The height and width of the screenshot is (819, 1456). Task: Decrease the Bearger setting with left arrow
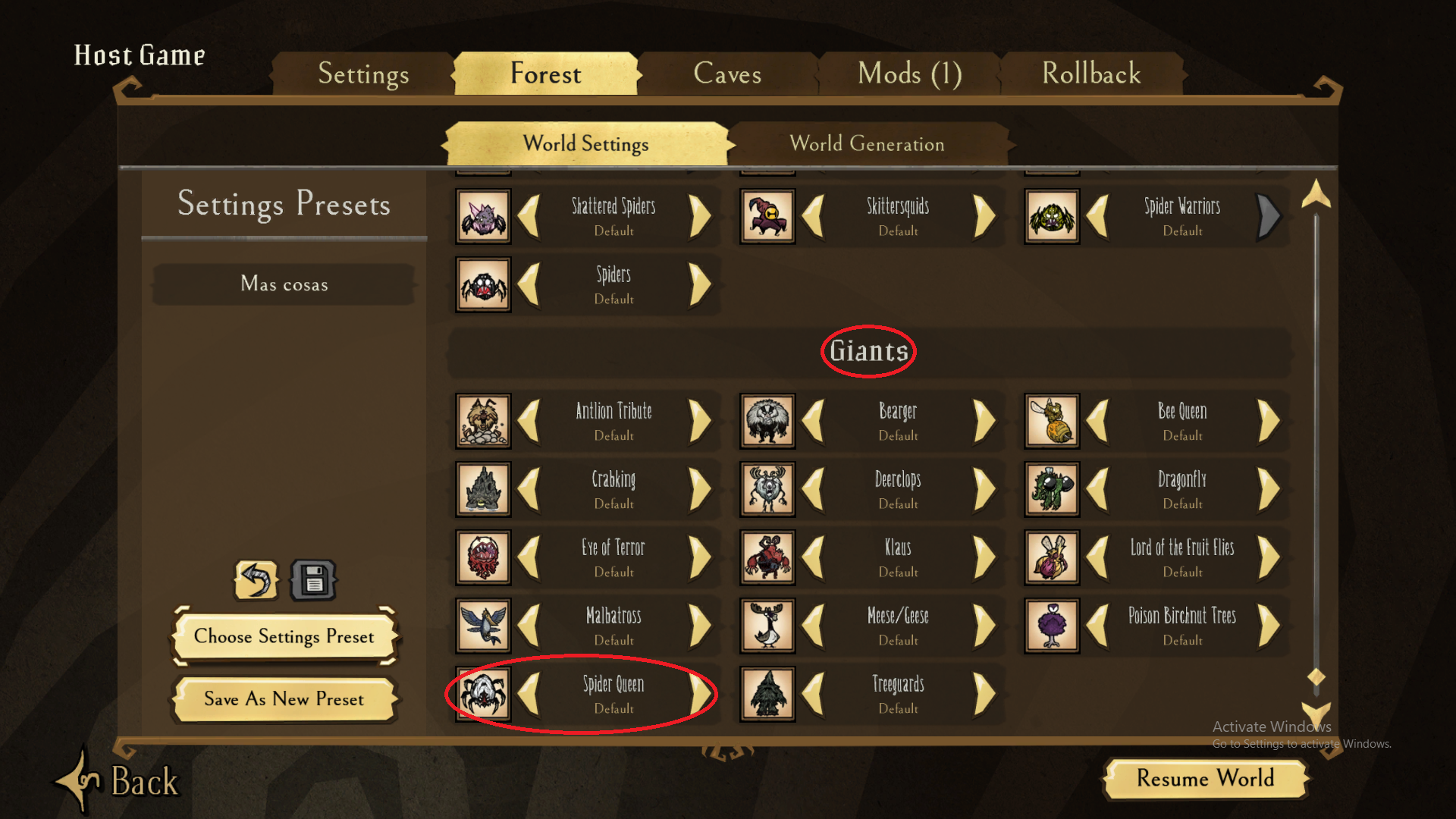click(x=813, y=421)
